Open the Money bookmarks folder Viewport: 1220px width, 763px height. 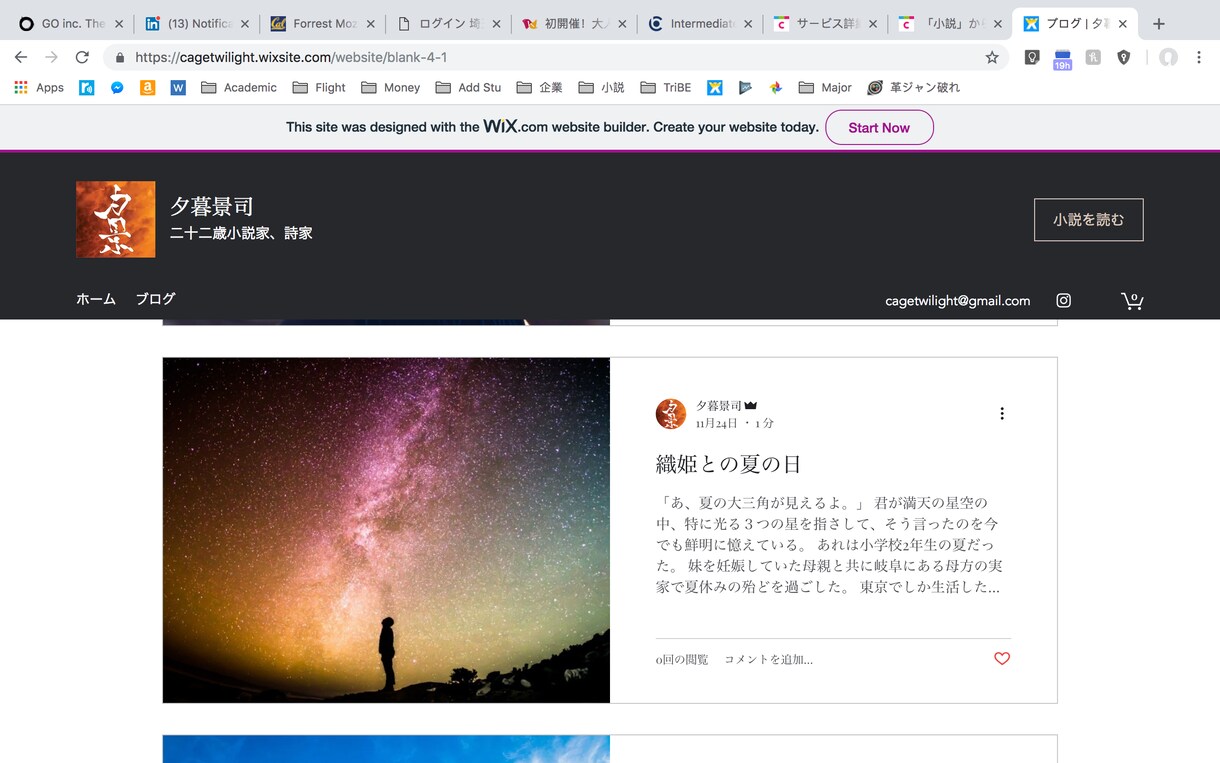tap(391, 88)
